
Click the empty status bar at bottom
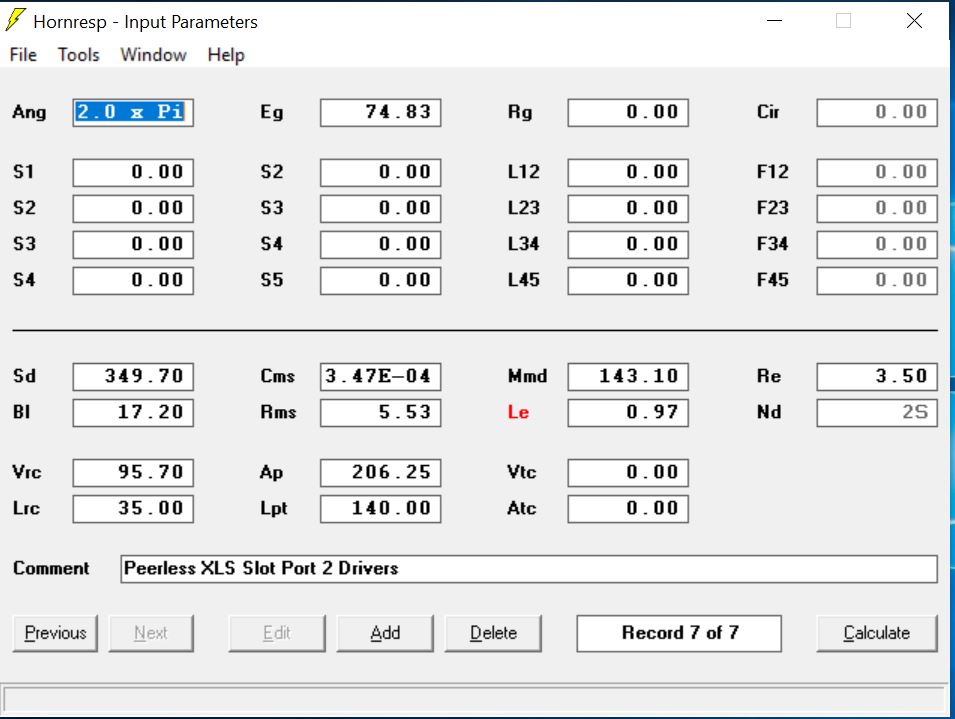tap(474, 699)
